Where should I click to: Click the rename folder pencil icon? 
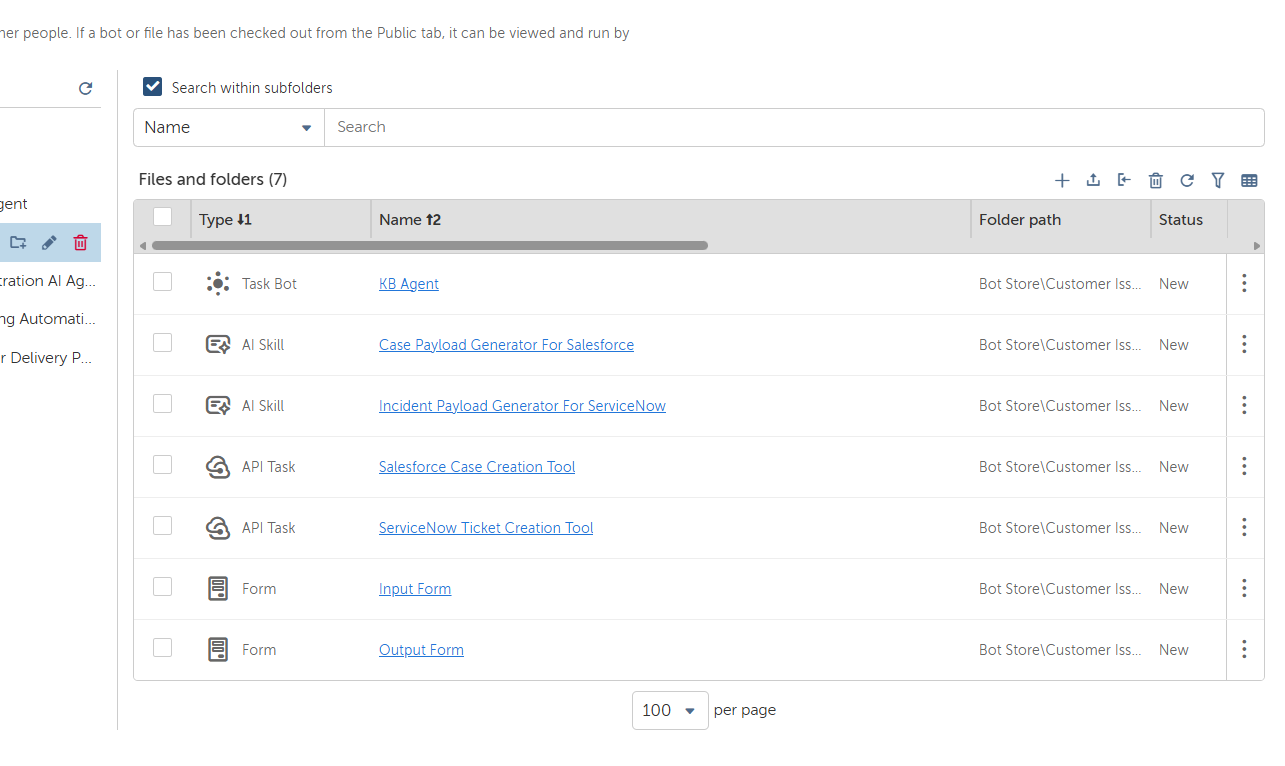[49, 242]
